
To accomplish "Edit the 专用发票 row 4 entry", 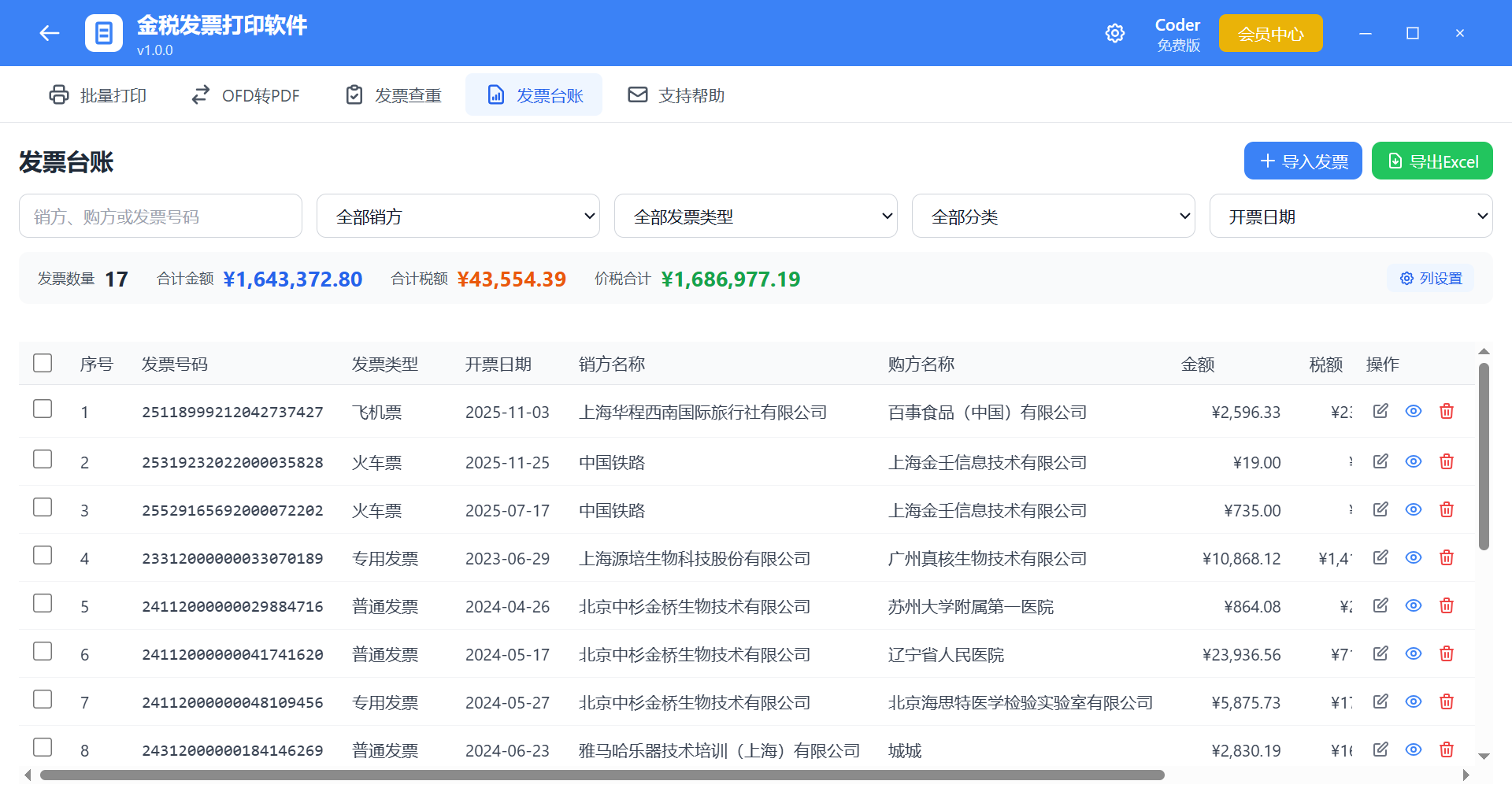I will [1380, 557].
